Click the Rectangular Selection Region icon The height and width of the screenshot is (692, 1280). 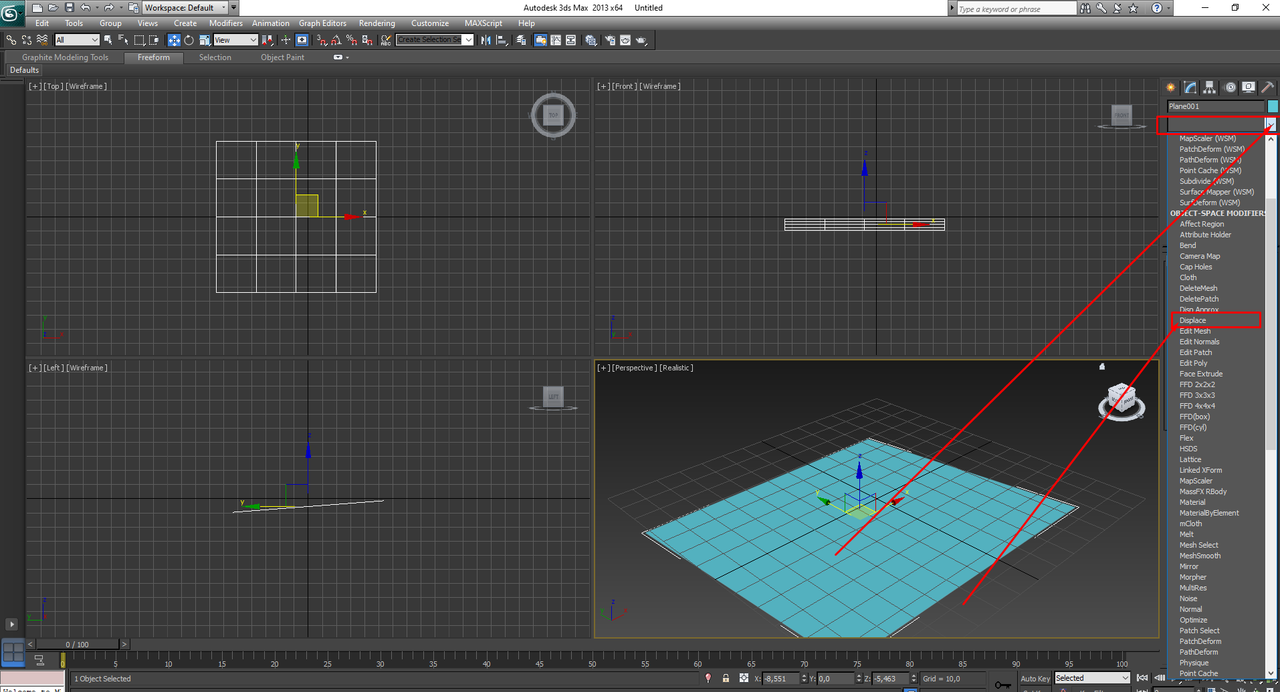(139, 40)
